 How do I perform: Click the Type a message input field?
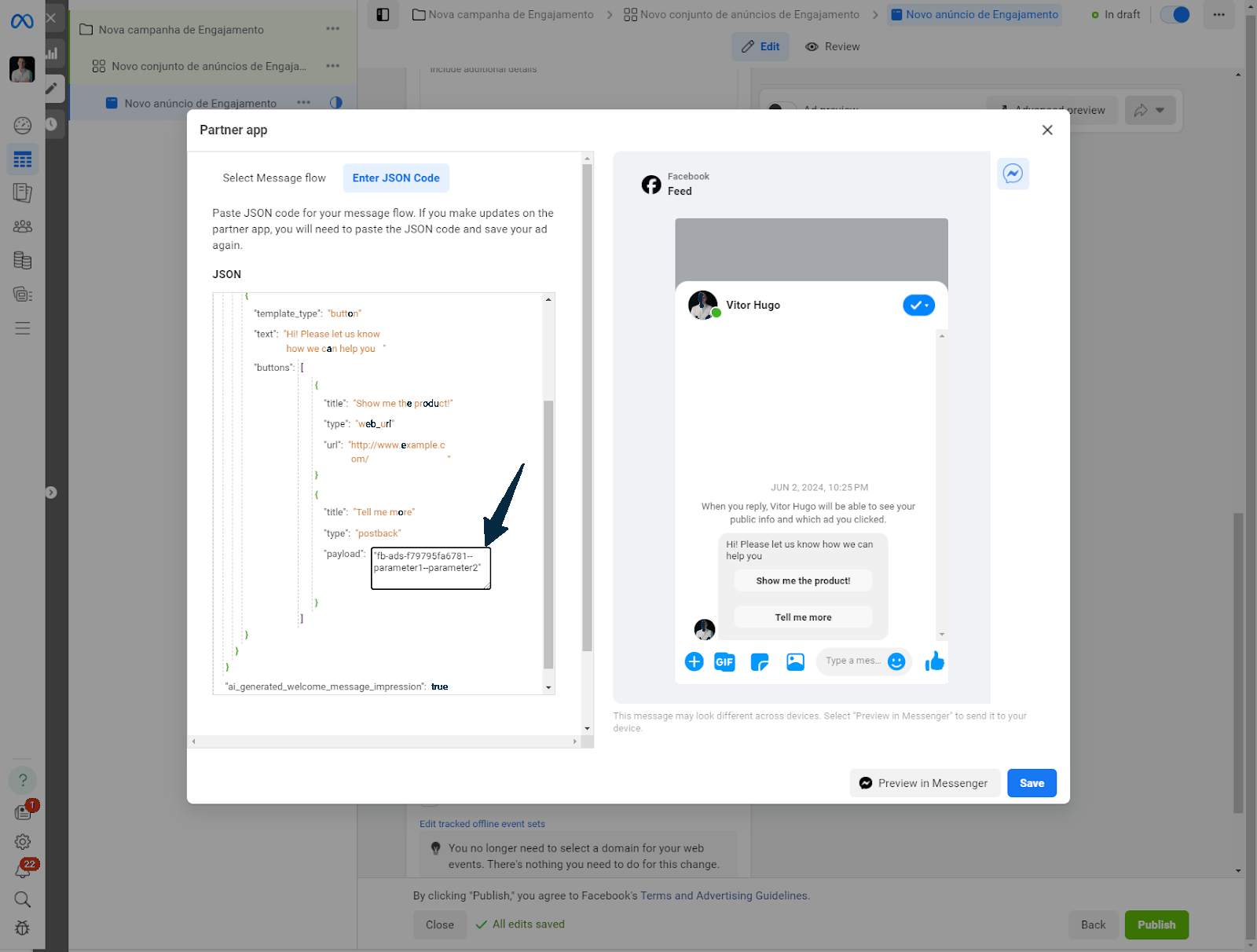tap(852, 661)
